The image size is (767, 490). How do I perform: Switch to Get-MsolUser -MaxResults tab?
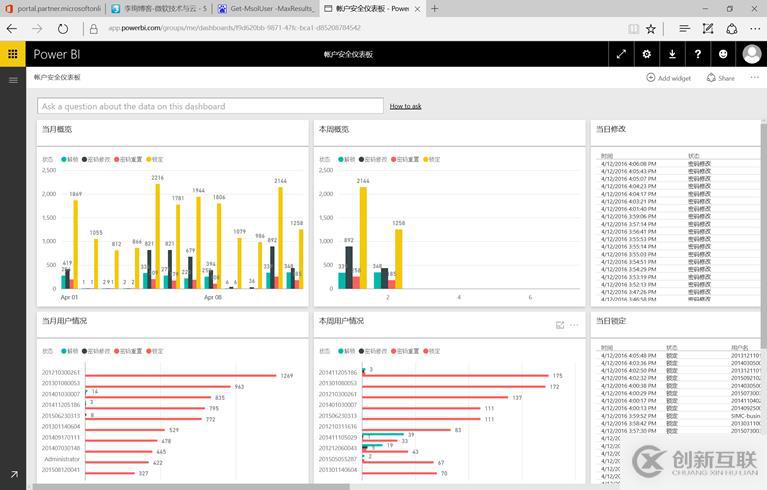pos(266,8)
